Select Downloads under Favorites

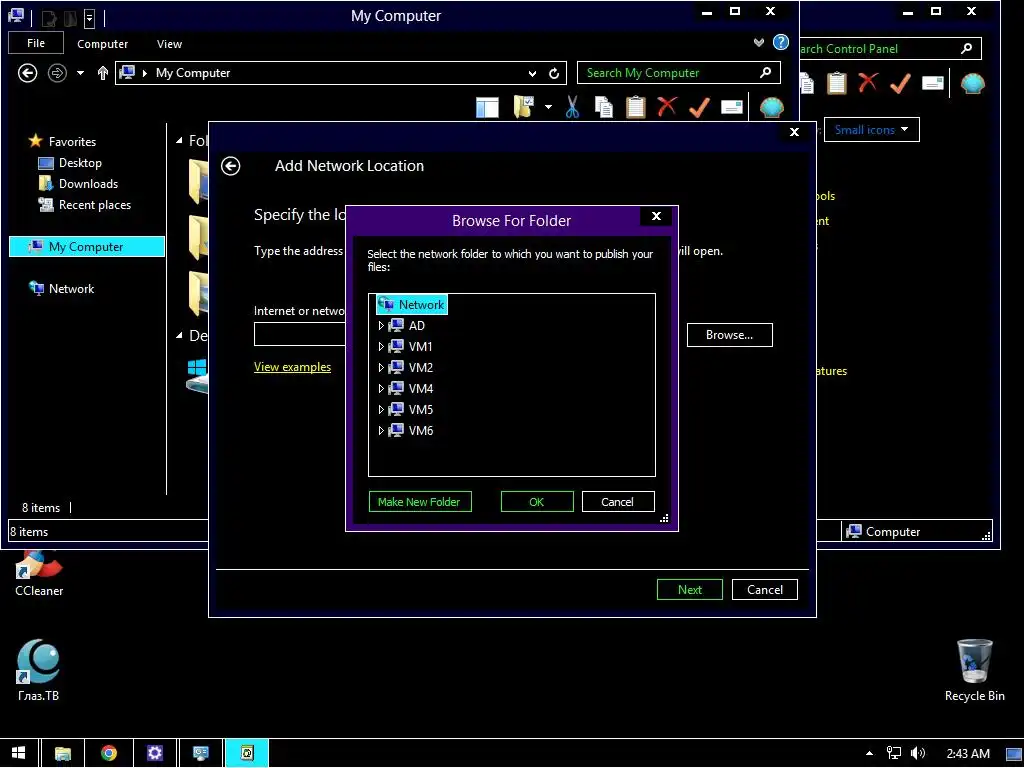pos(88,184)
